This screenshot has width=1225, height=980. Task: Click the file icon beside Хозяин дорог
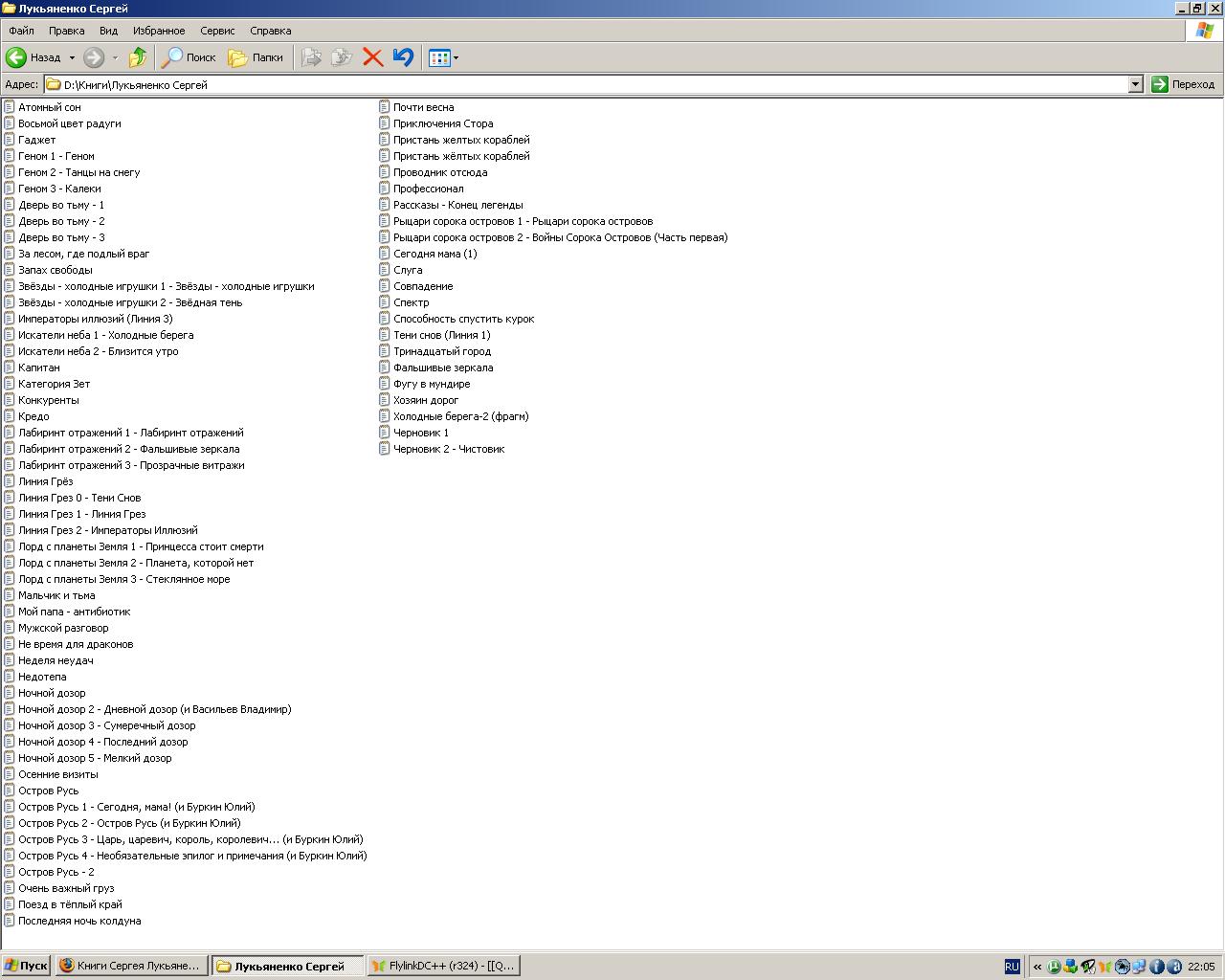click(385, 400)
